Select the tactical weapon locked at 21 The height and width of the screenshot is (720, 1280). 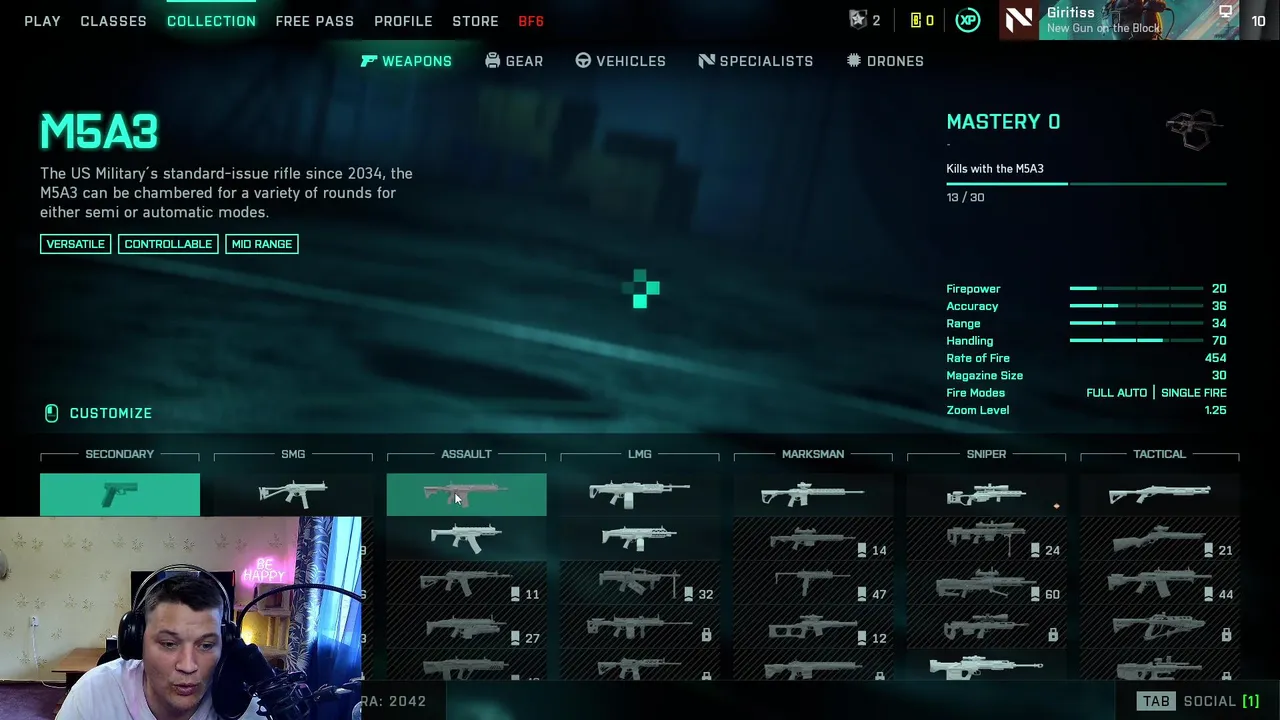[x=1159, y=538]
